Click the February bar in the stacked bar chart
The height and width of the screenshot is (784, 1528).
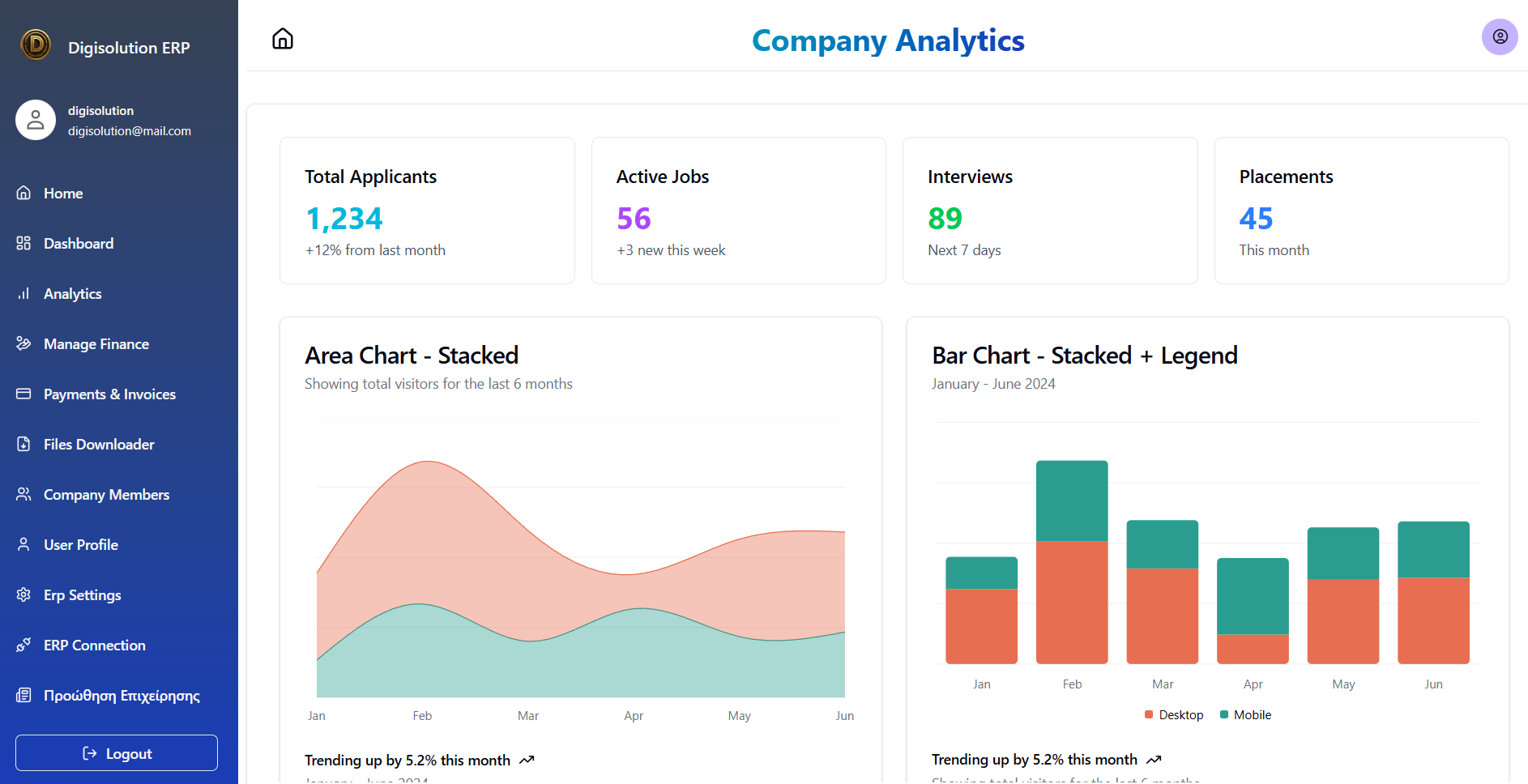tap(1072, 562)
